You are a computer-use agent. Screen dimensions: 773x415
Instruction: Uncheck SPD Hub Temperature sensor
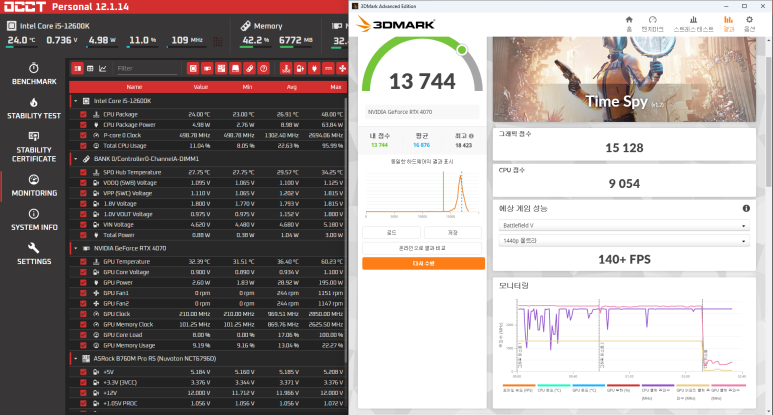pyautogui.click(x=83, y=173)
